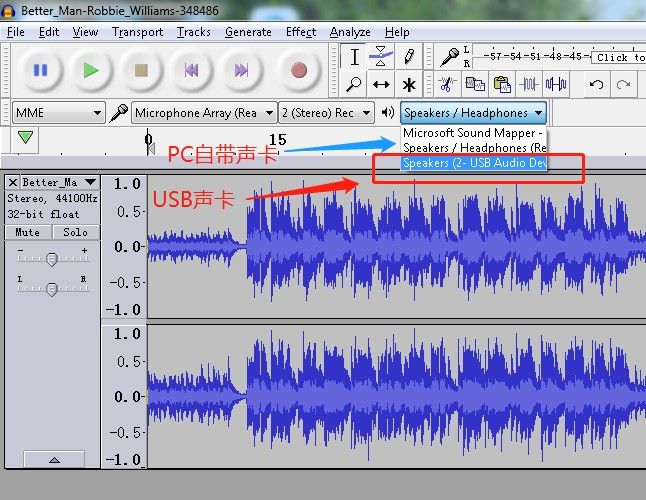Open the View menu
The width and height of the screenshot is (646, 500).
pos(85,32)
